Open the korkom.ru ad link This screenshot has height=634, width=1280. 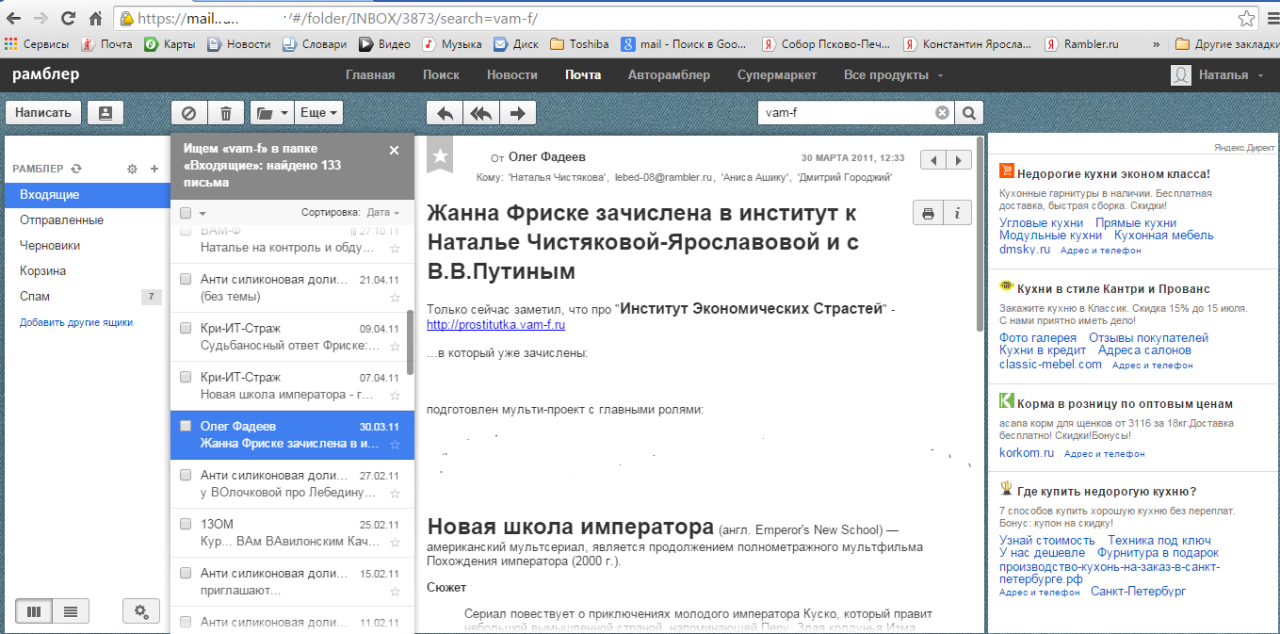point(1026,452)
